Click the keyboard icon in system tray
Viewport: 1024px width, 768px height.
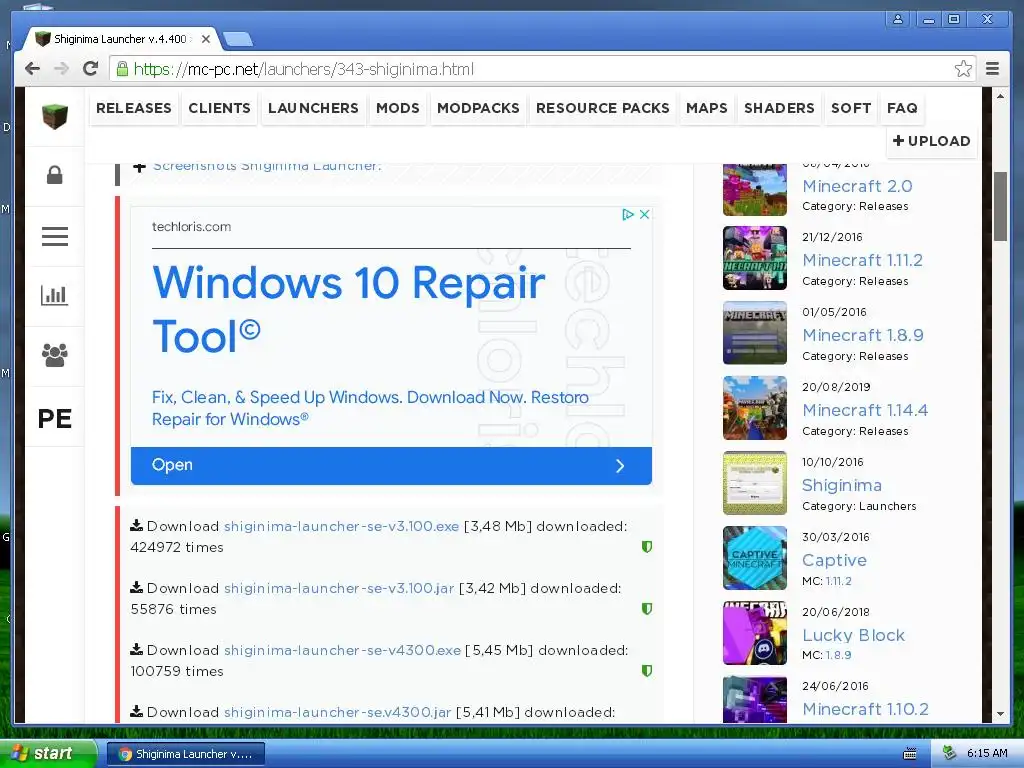910,754
